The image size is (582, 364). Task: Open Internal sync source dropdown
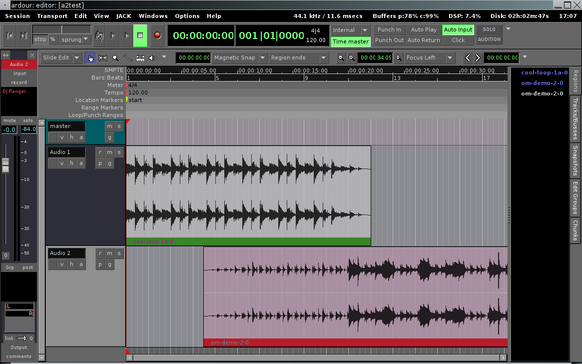pos(350,30)
